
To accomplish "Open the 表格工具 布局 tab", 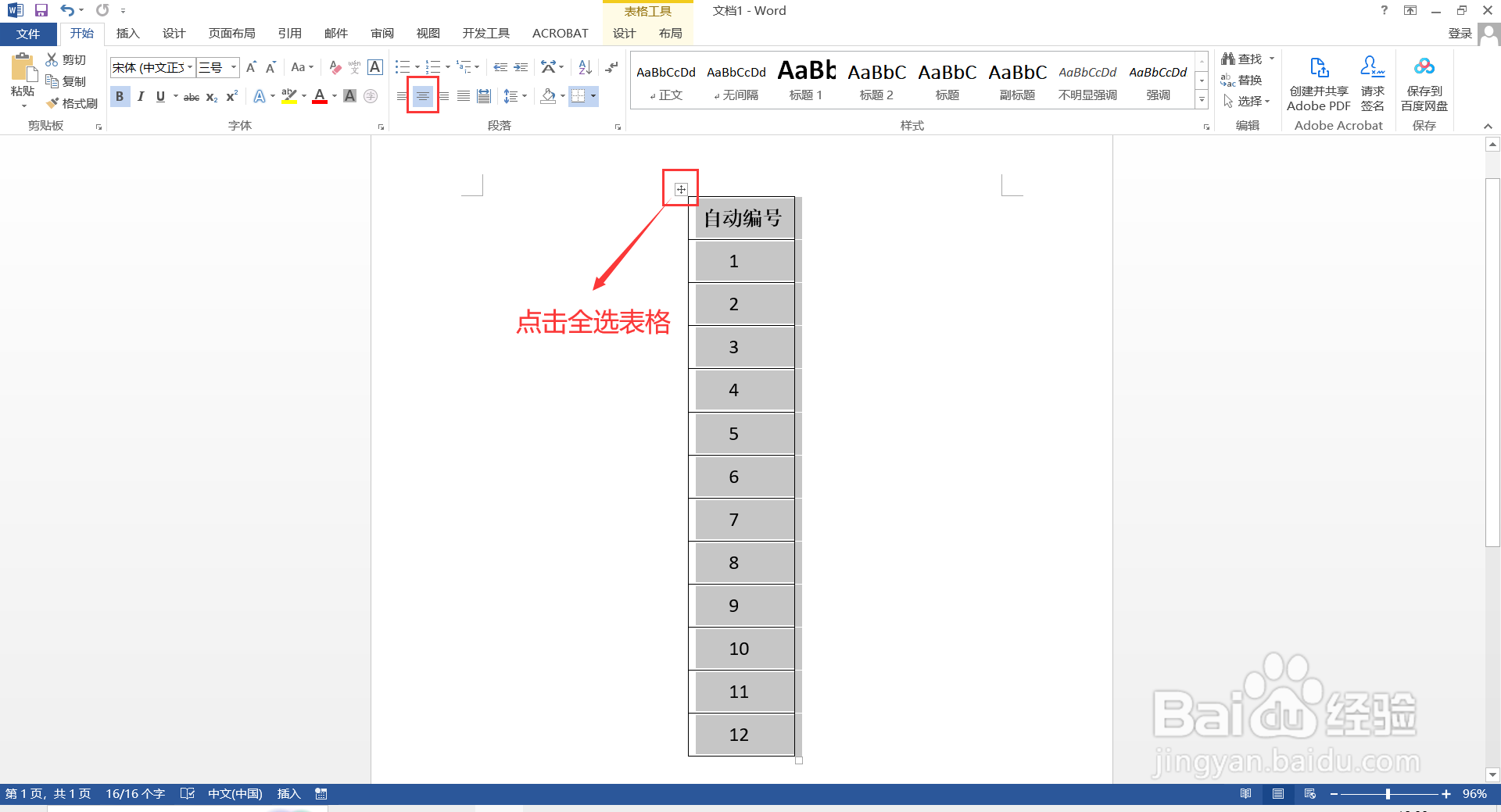I will tap(670, 33).
